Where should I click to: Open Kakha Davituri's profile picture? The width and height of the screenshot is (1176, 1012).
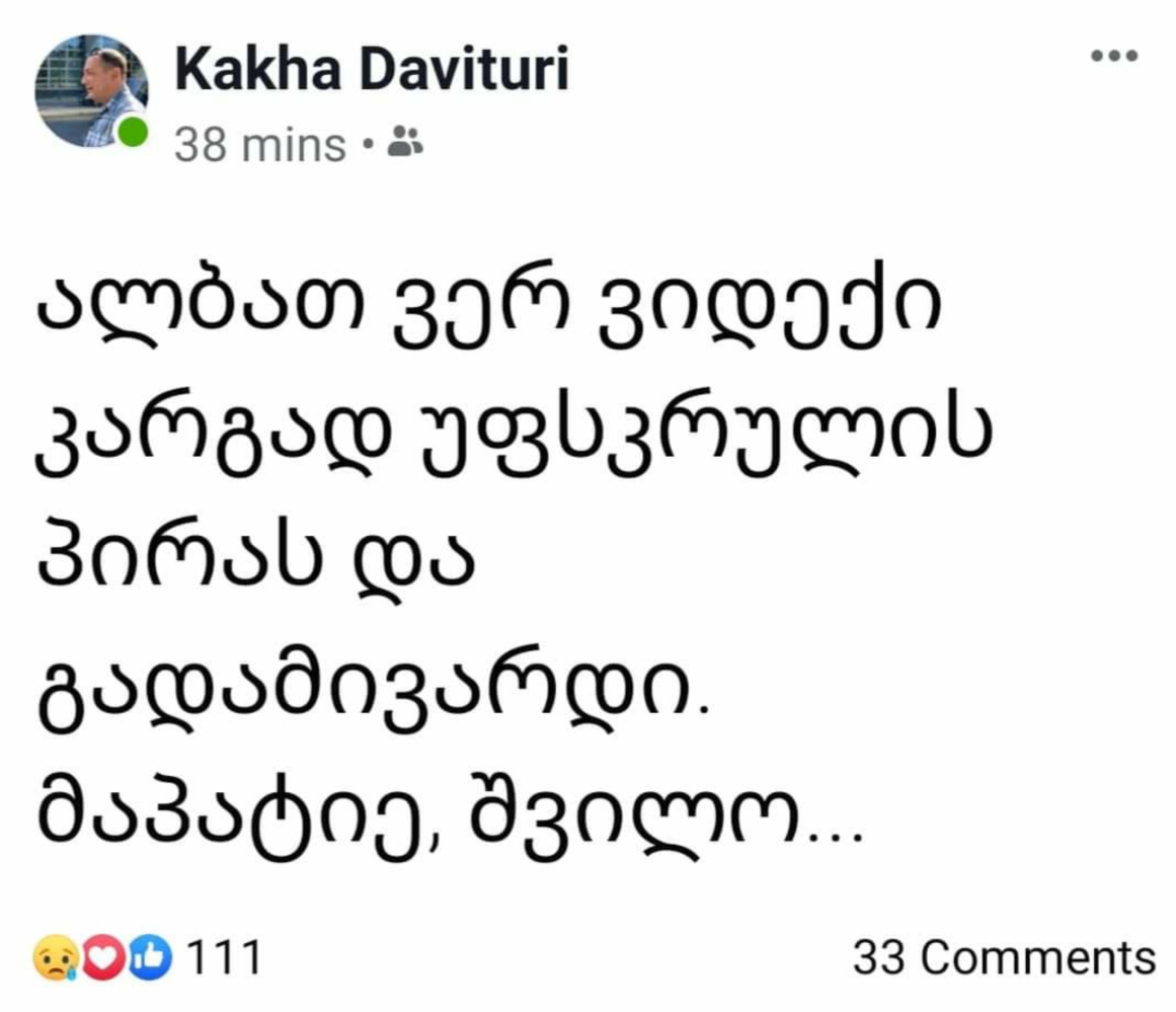(x=91, y=90)
